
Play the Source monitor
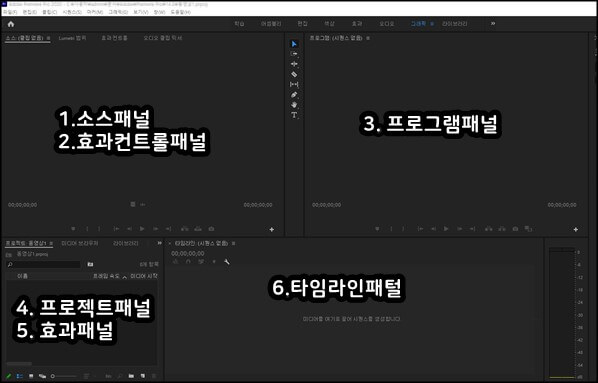pyautogui.click(x=142, y=229)
